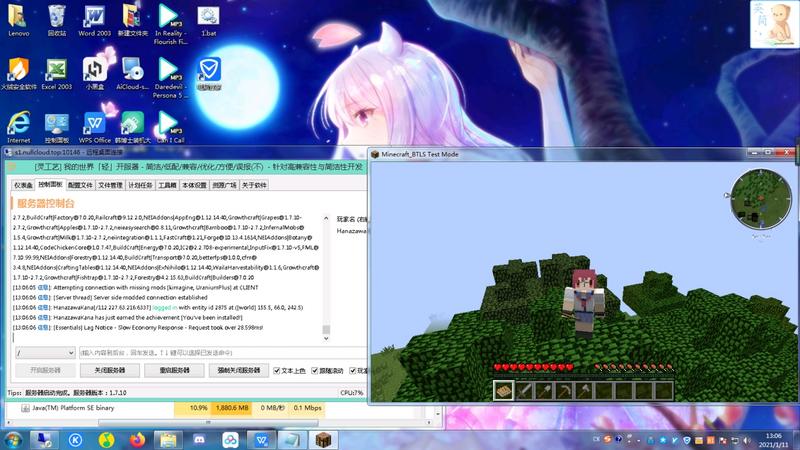Click the Discord icon in the taskbar

199,439
